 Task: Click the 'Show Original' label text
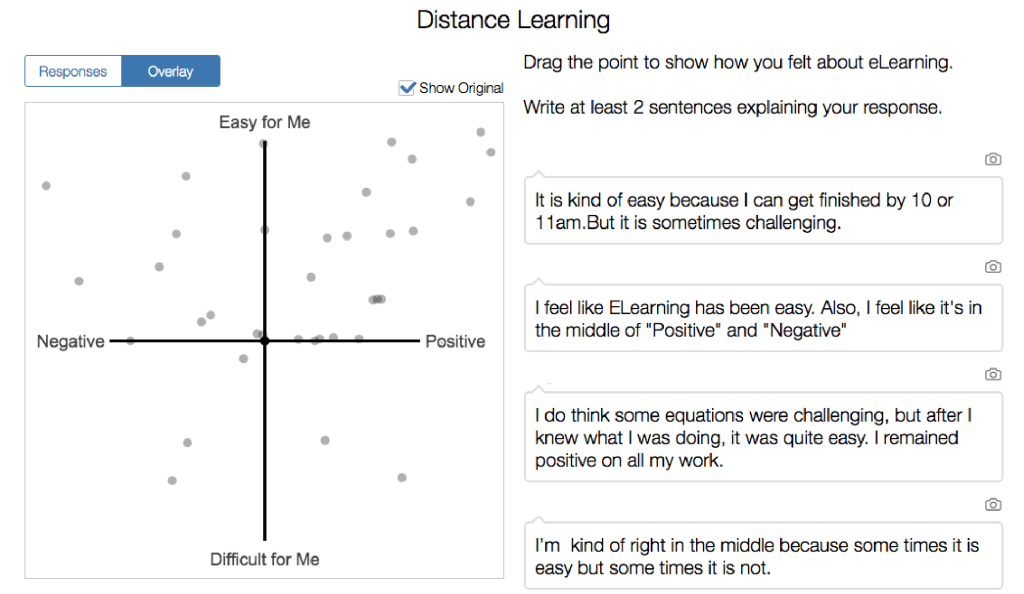click(x=461, y=88)
